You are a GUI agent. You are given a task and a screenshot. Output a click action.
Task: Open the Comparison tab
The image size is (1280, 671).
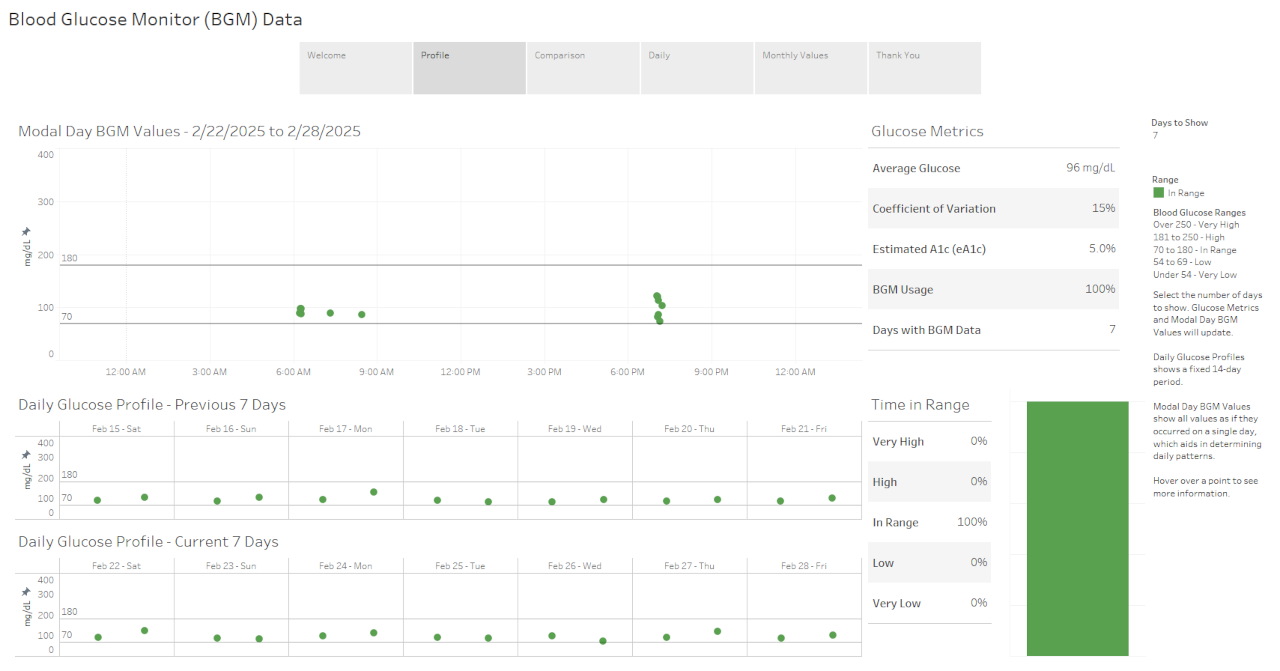(583, 67)
